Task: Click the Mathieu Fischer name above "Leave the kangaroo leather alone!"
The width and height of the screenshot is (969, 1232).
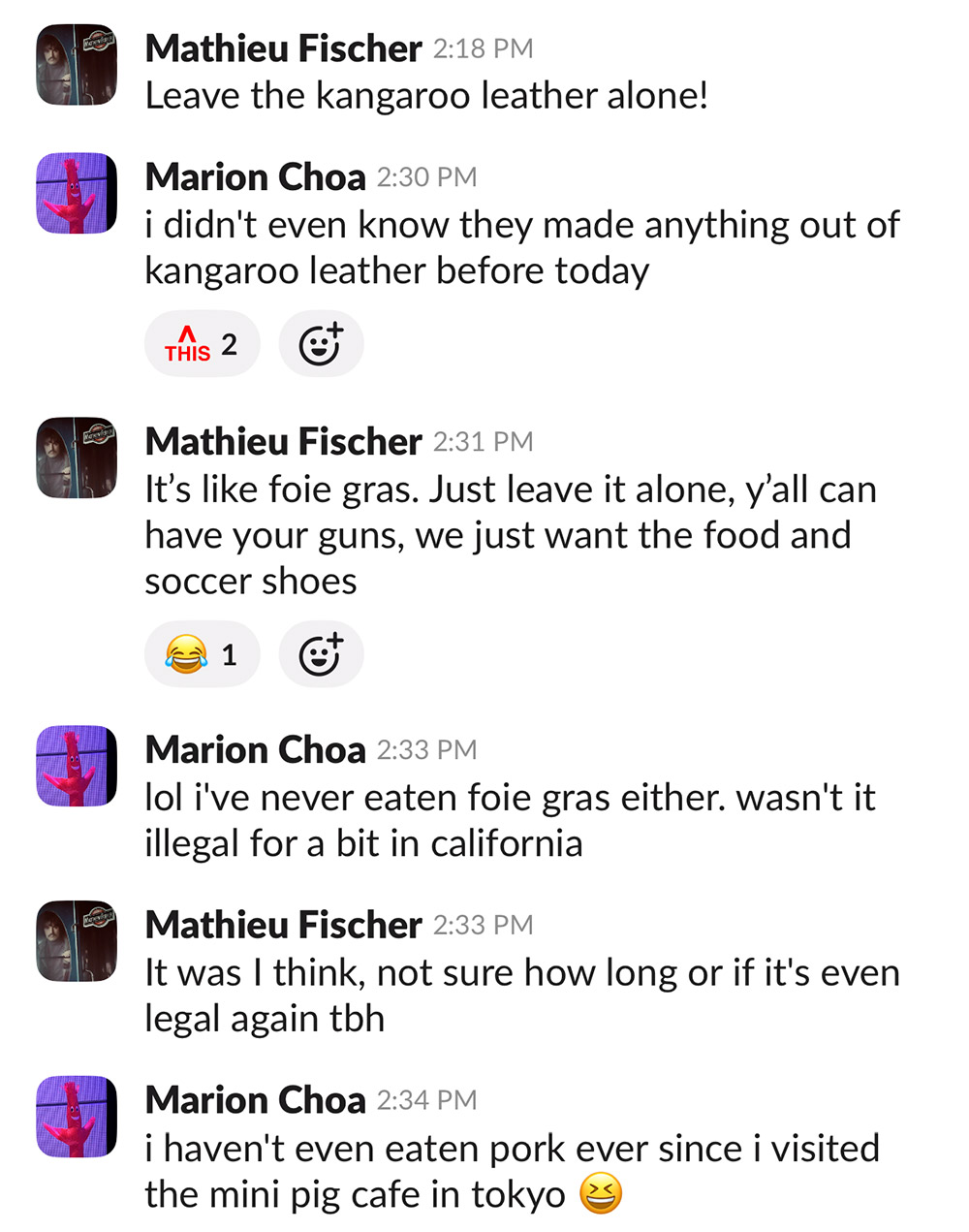Action: 283,48
